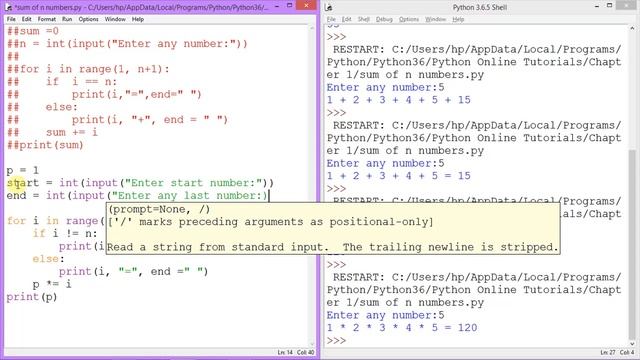The width and height of the screenshot is (640, 360).
Task: Close the sum of n numbers.py editor window
Action: (306, 5)
